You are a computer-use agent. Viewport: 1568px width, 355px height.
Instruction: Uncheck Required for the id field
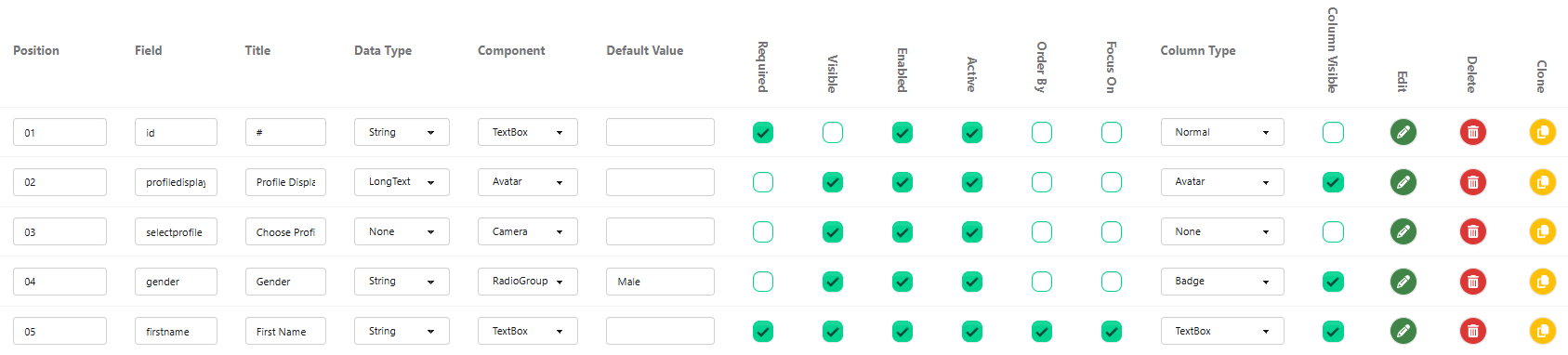coord(762,133)
